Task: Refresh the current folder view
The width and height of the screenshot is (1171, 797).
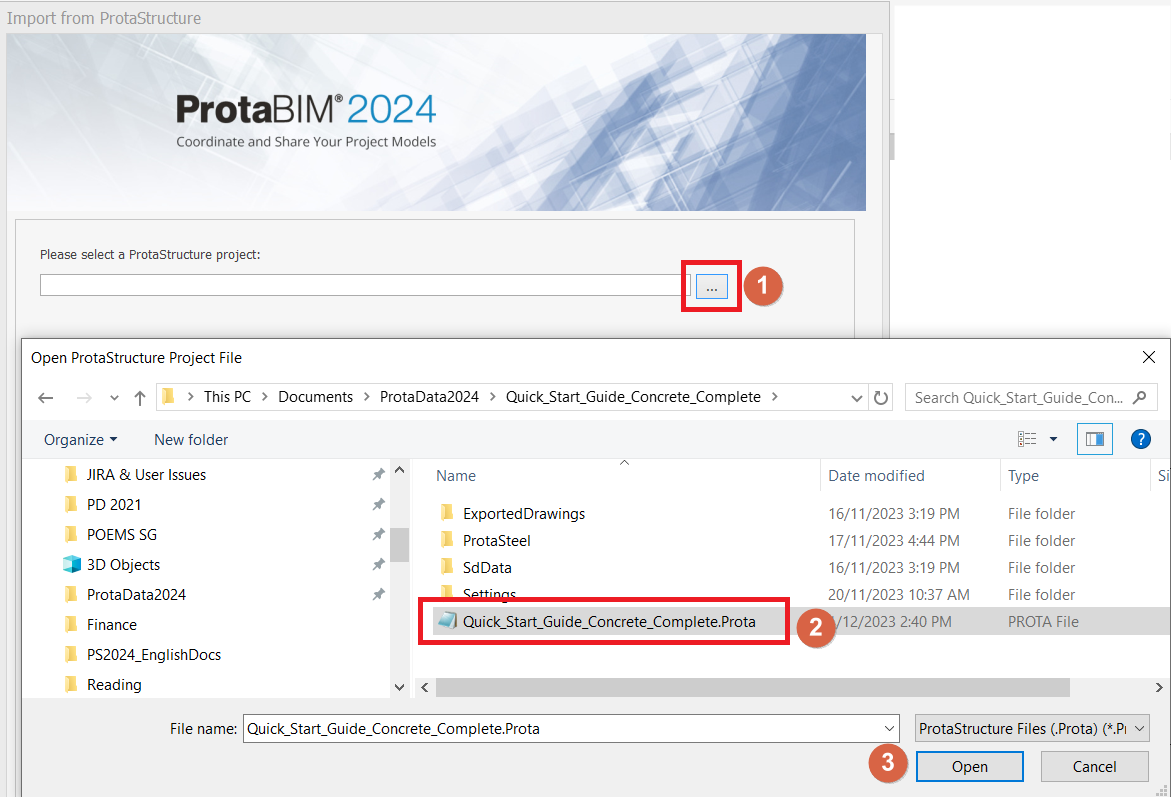Action: (881, 397)
